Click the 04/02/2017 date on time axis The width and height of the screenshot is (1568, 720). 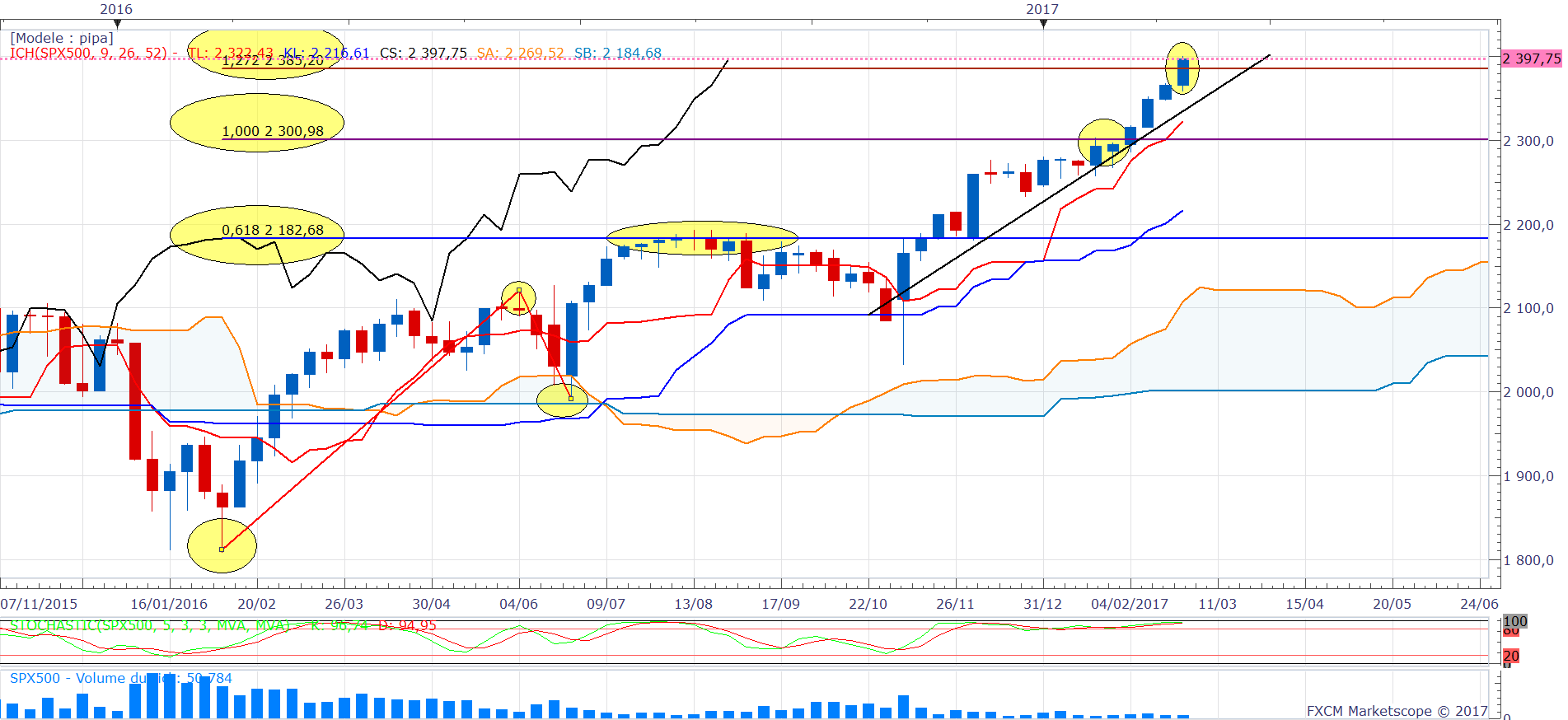1129,604
